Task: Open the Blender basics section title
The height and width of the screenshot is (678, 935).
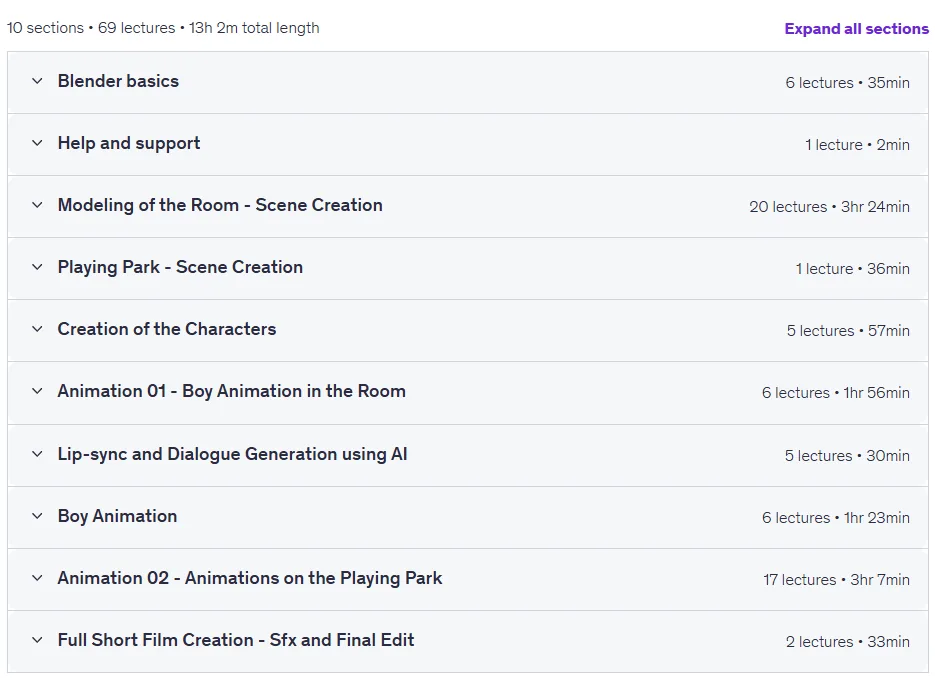Action: 118,81
